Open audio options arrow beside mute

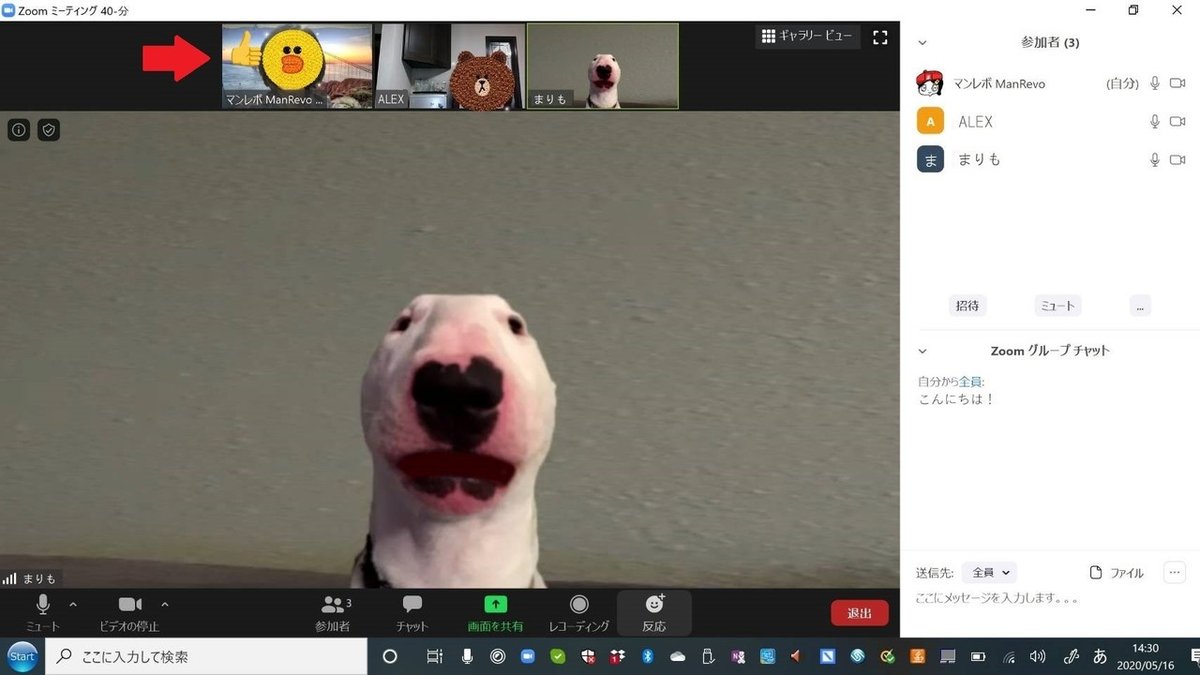pos(73,604)
